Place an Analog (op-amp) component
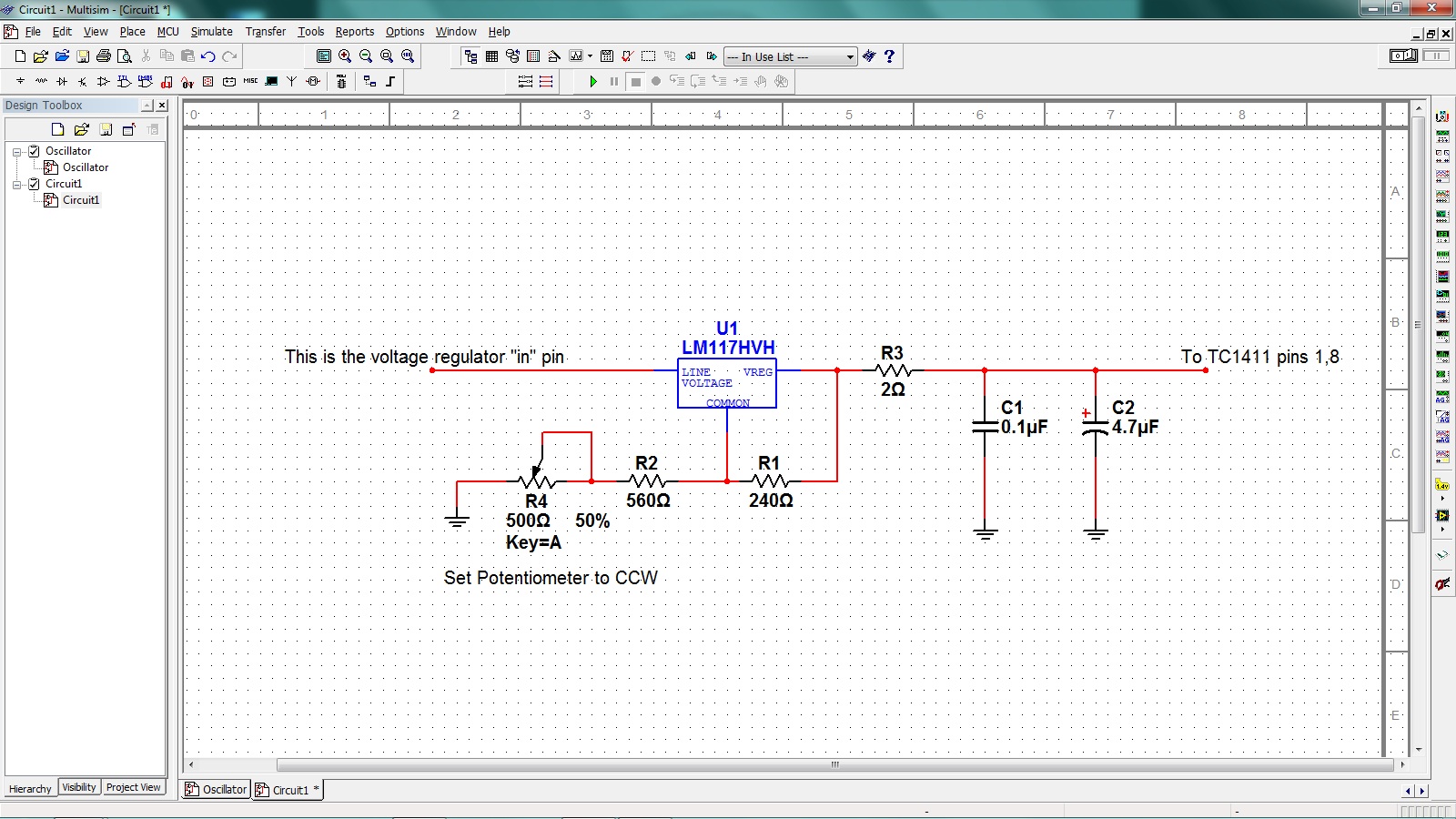This screenshot has height=819, width=1456. click(104, 81)
